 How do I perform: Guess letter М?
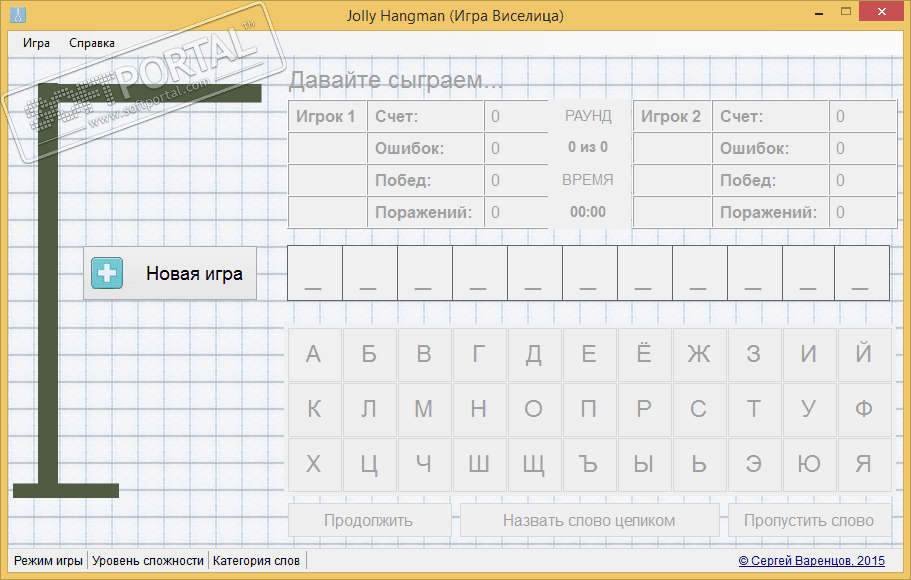pos(424,410)
